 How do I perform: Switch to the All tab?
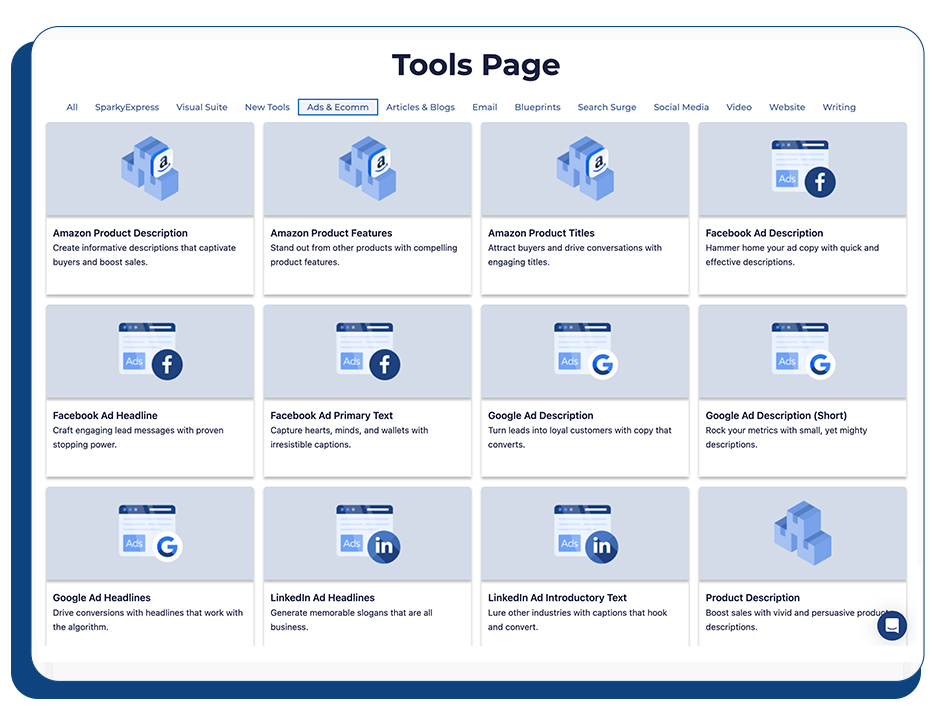tap(72, 107)
